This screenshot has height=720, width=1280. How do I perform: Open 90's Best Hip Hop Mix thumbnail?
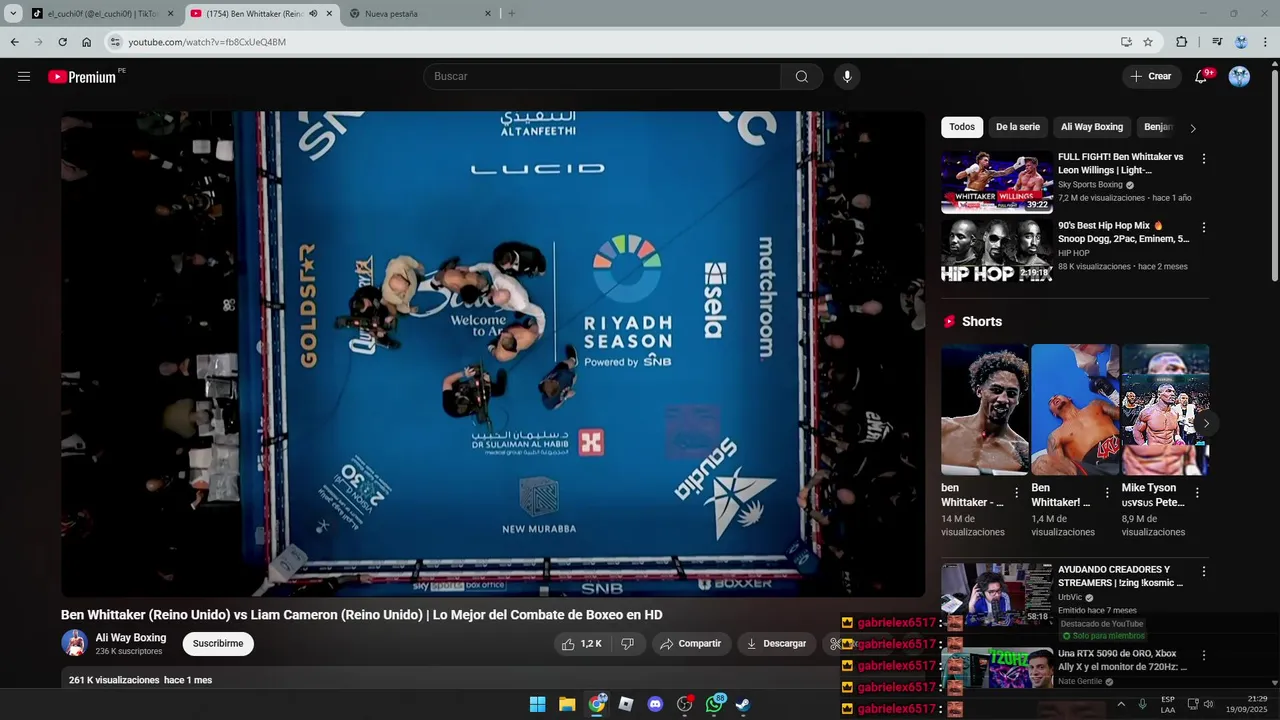[997, 250]
